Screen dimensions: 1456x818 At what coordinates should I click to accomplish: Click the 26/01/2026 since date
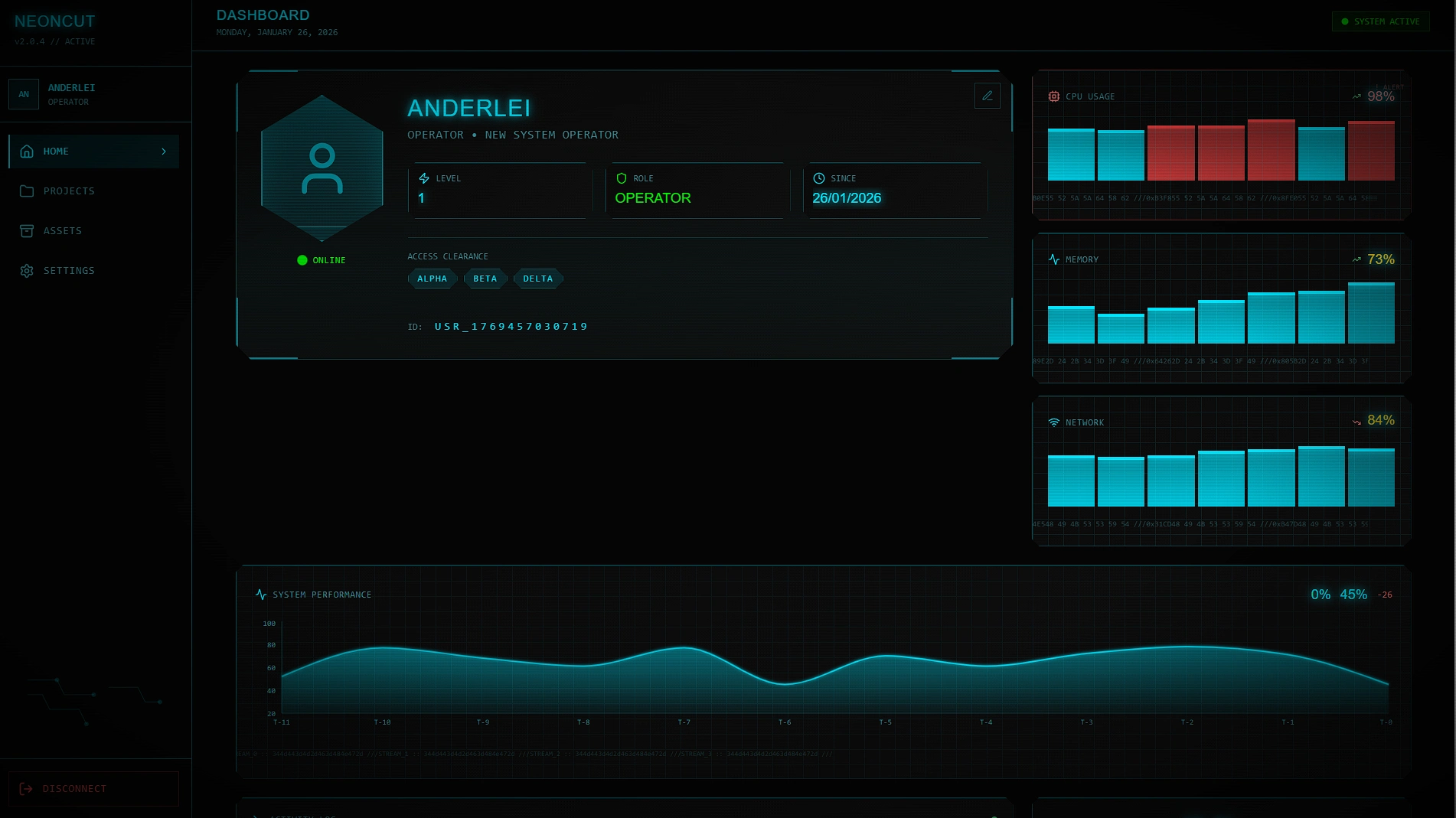click(847, 198)
